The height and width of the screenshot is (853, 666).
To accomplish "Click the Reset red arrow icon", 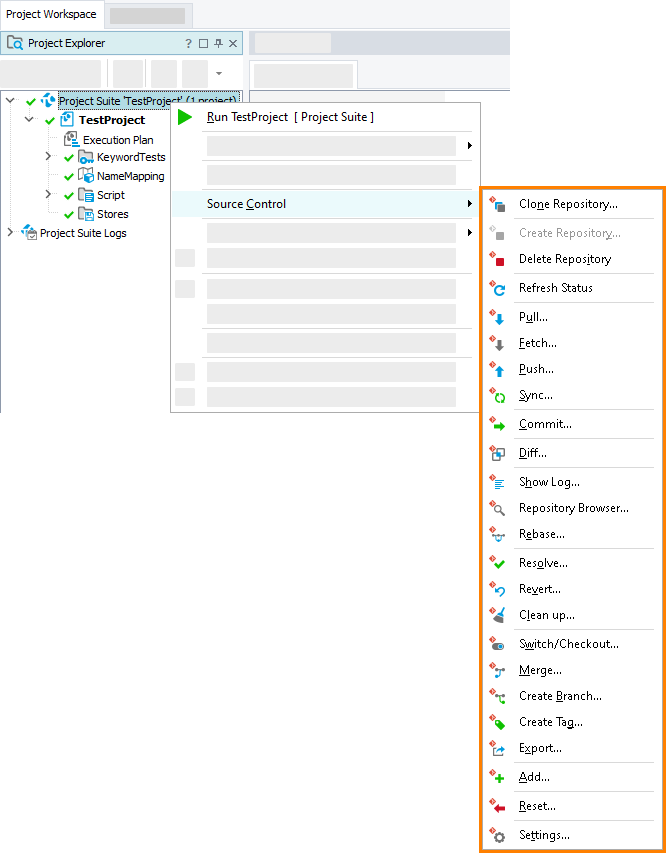I will (497, 806).
